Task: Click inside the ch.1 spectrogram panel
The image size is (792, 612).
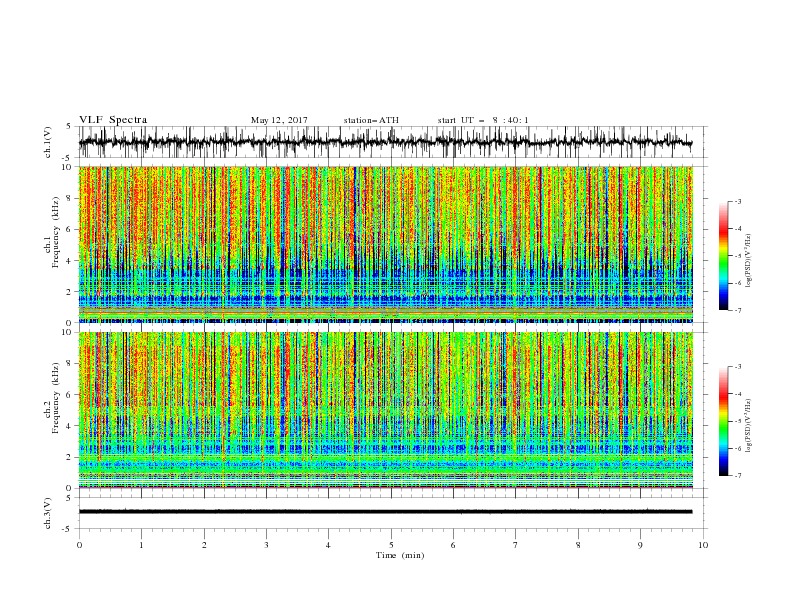Action: tap(386, 244)
